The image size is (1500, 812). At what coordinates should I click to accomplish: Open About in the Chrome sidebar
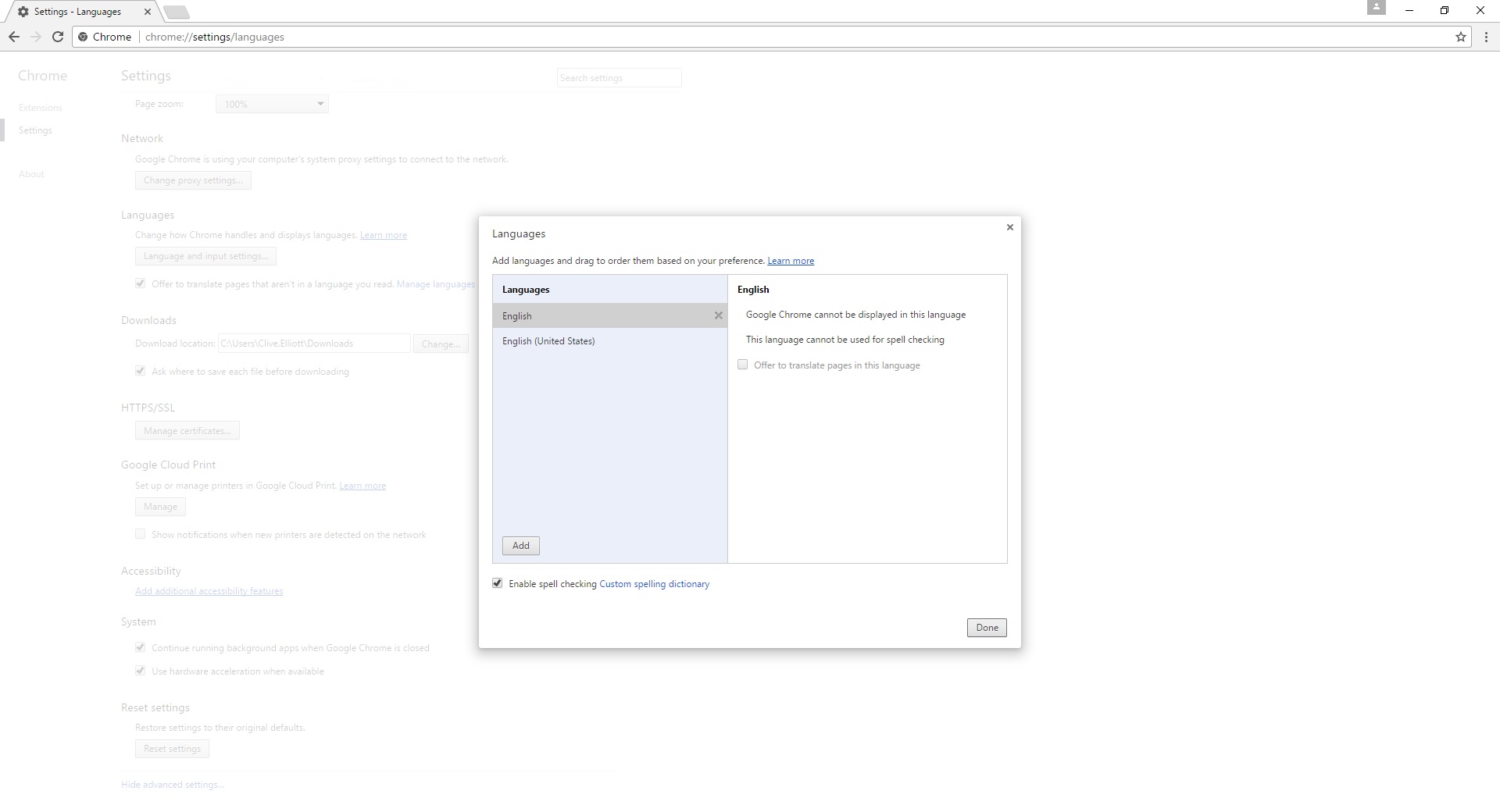(x=31, y=174)
